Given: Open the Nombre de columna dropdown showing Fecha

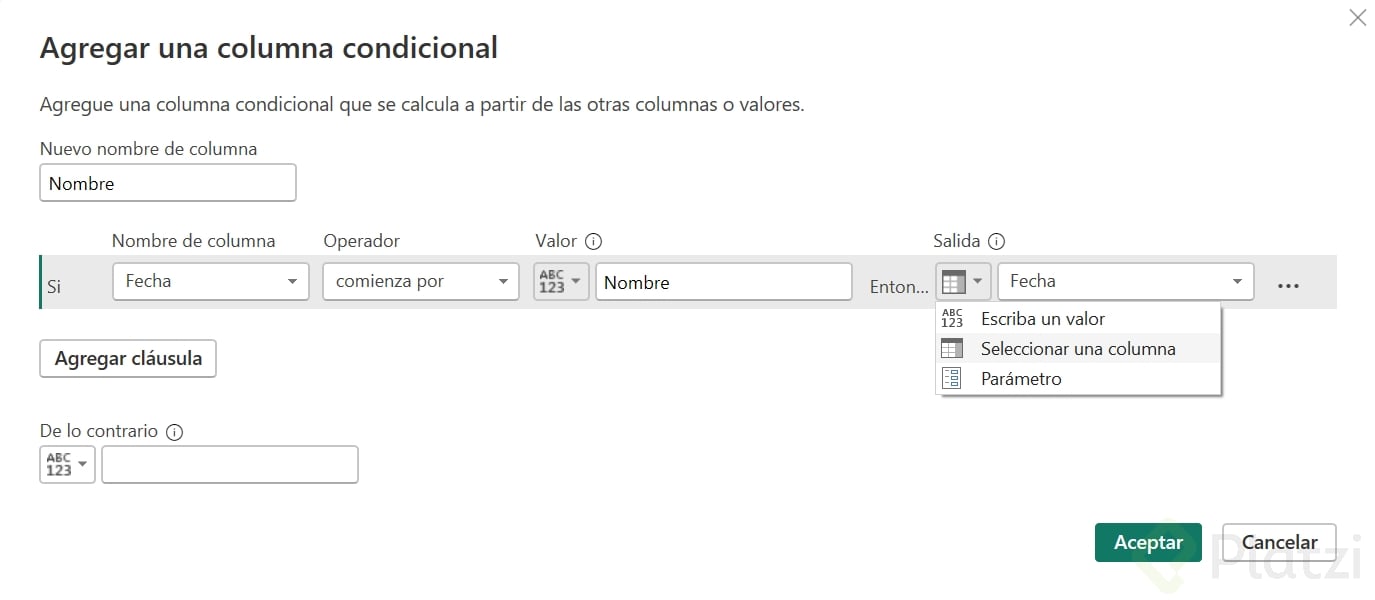Looking at the screenshot, I should point(211,282).
